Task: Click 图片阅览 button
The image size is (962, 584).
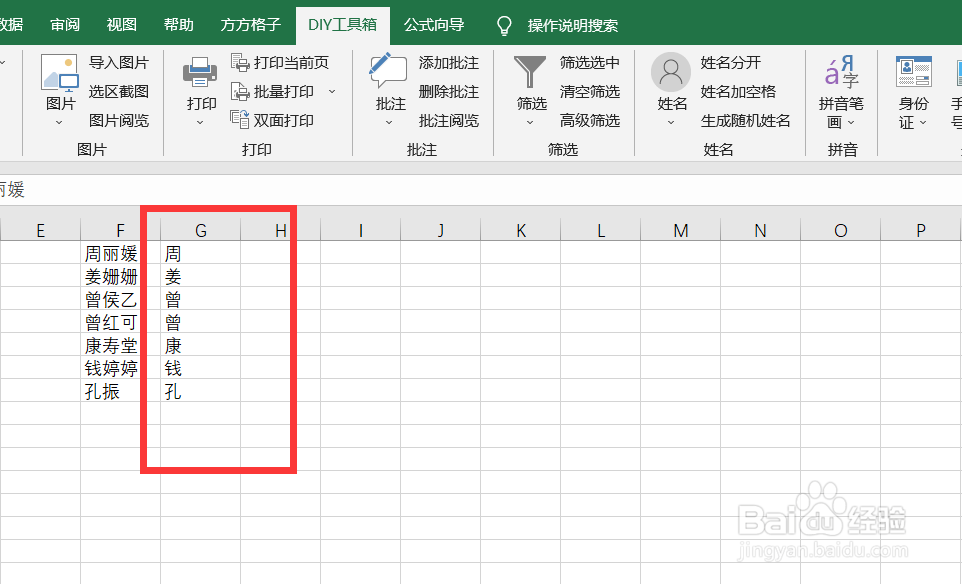Action: [119, 120]
